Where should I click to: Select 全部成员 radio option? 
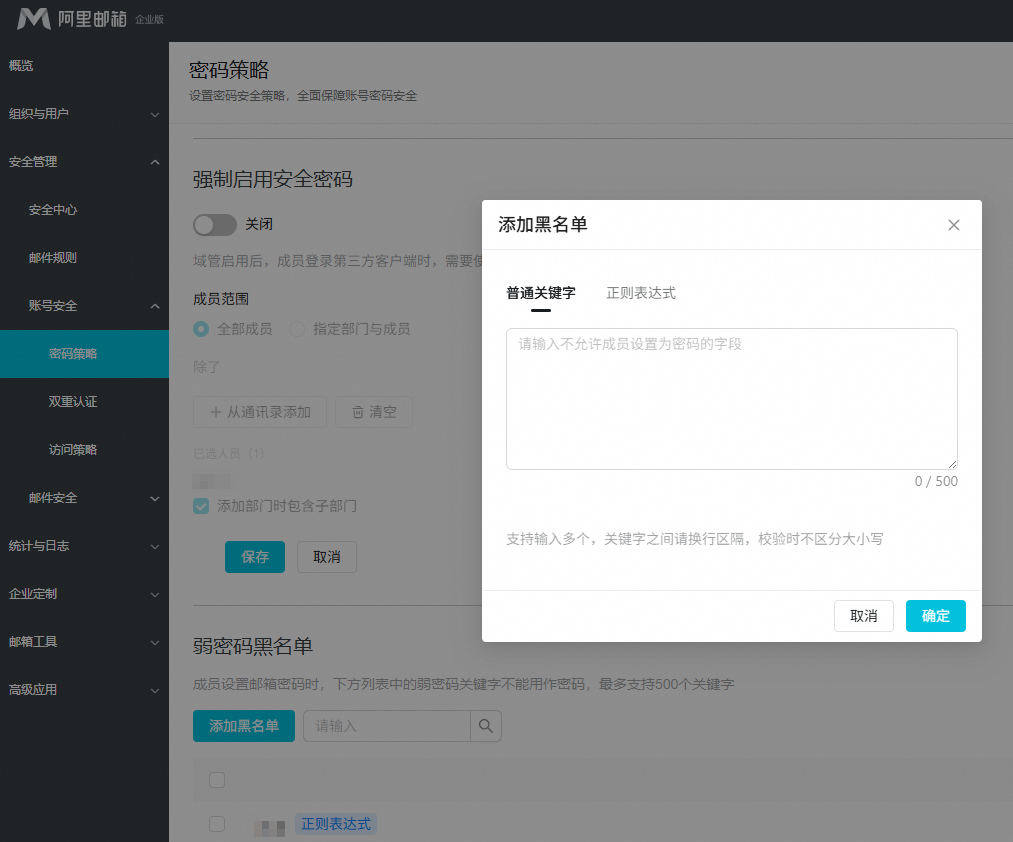coord(201,329)
